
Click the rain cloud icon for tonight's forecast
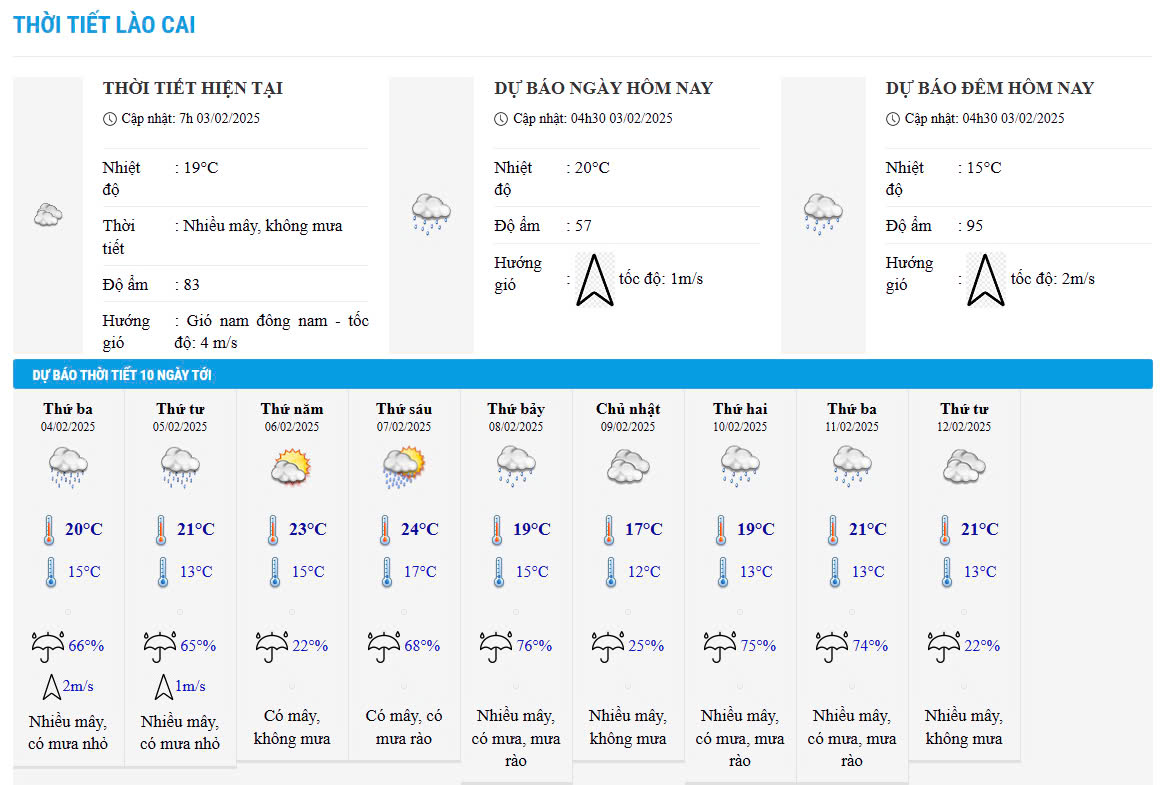(823, 214)
